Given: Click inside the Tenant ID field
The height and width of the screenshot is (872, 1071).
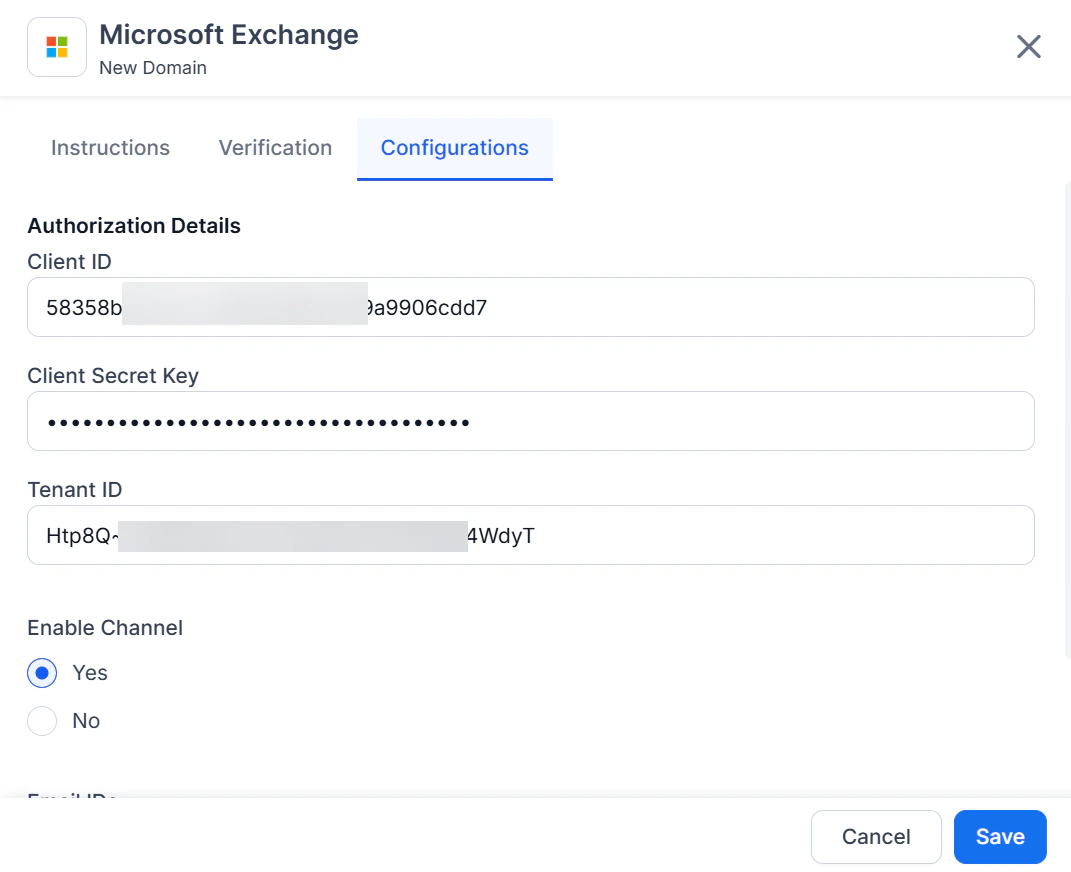Looking at the screenshot, I should pos(530,535).
